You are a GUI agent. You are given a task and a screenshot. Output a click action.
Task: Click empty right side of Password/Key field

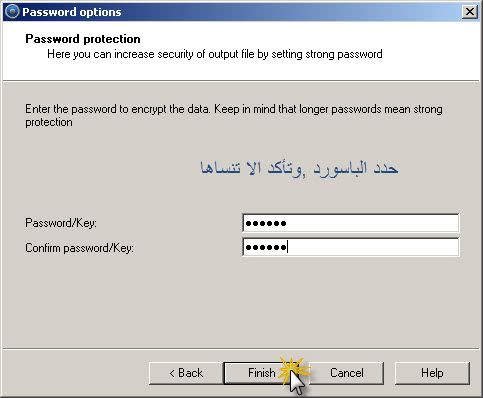372,223
